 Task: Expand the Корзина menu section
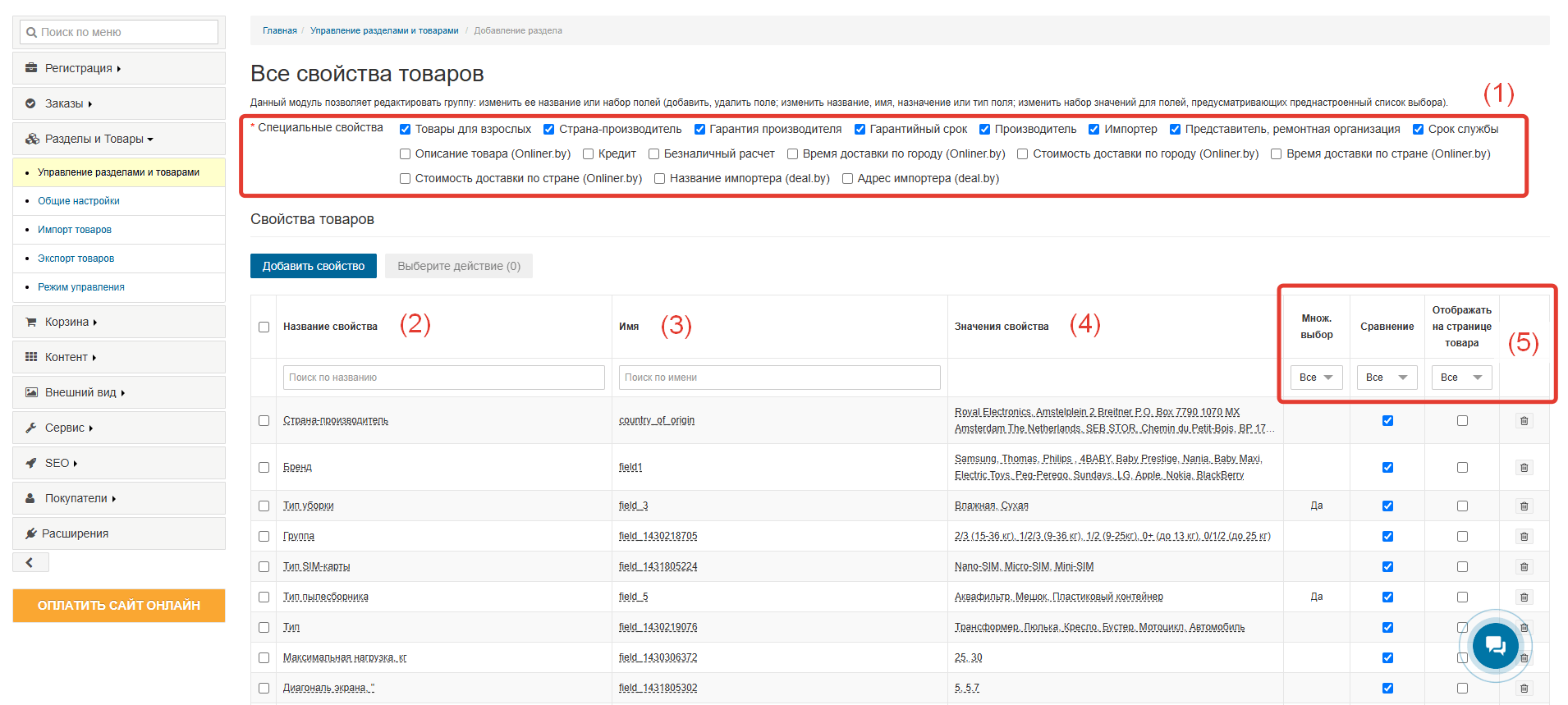(x=119, y=322)
